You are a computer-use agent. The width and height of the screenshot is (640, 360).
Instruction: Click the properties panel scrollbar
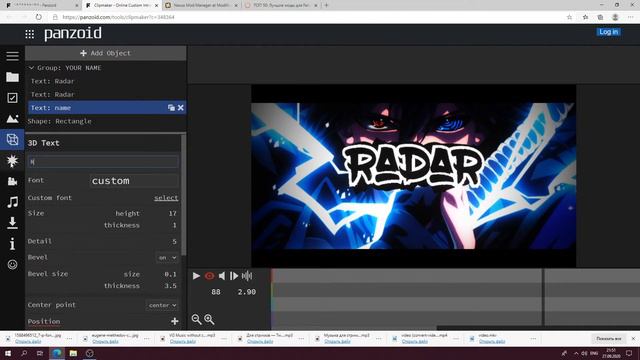coord(183,196)
